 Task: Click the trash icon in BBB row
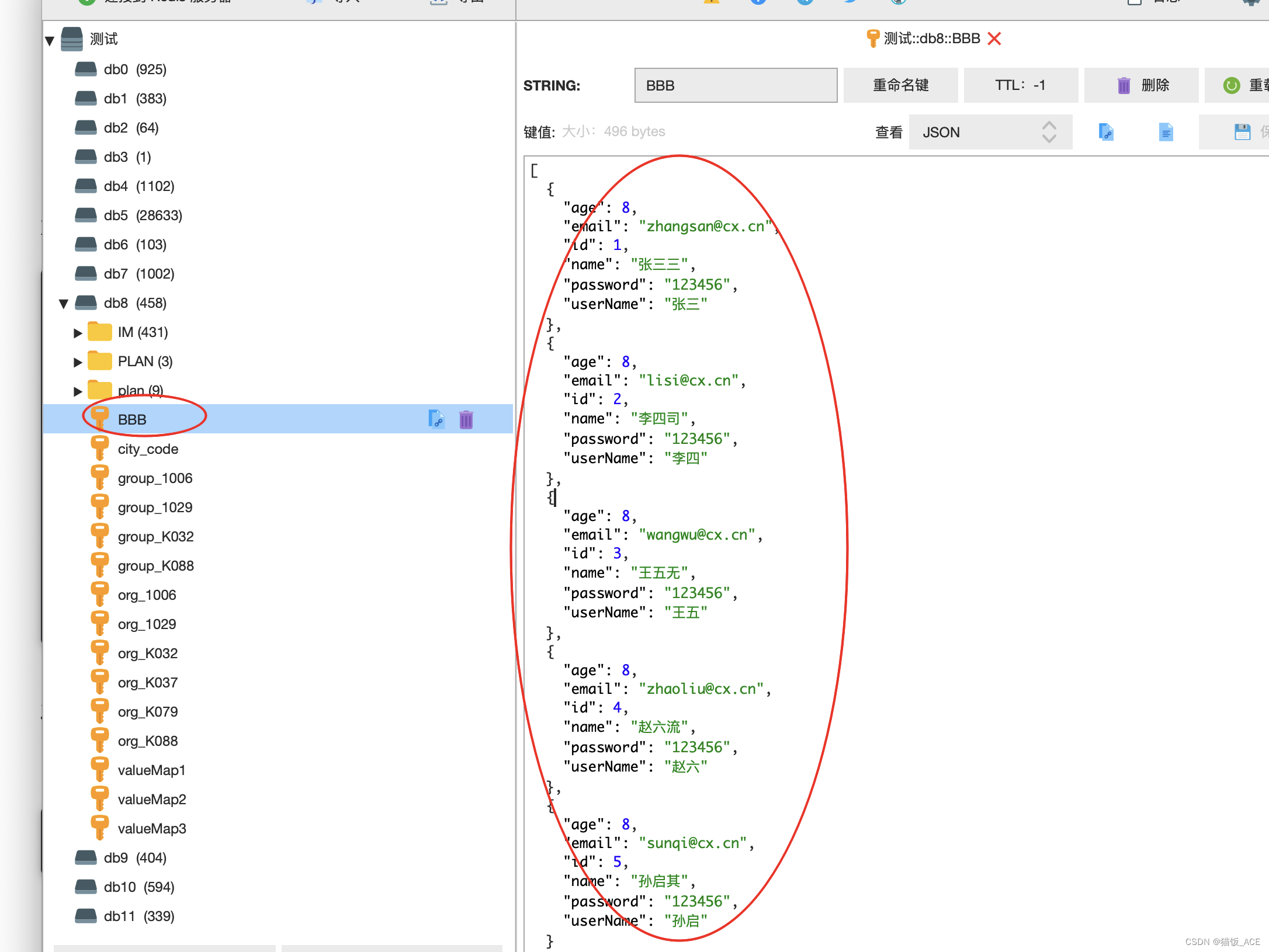[466, 420]
